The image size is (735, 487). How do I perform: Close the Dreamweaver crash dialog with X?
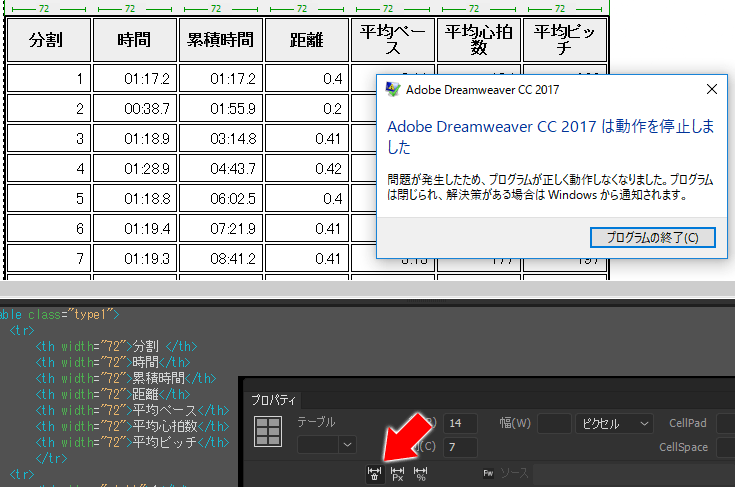click(711, 89)
